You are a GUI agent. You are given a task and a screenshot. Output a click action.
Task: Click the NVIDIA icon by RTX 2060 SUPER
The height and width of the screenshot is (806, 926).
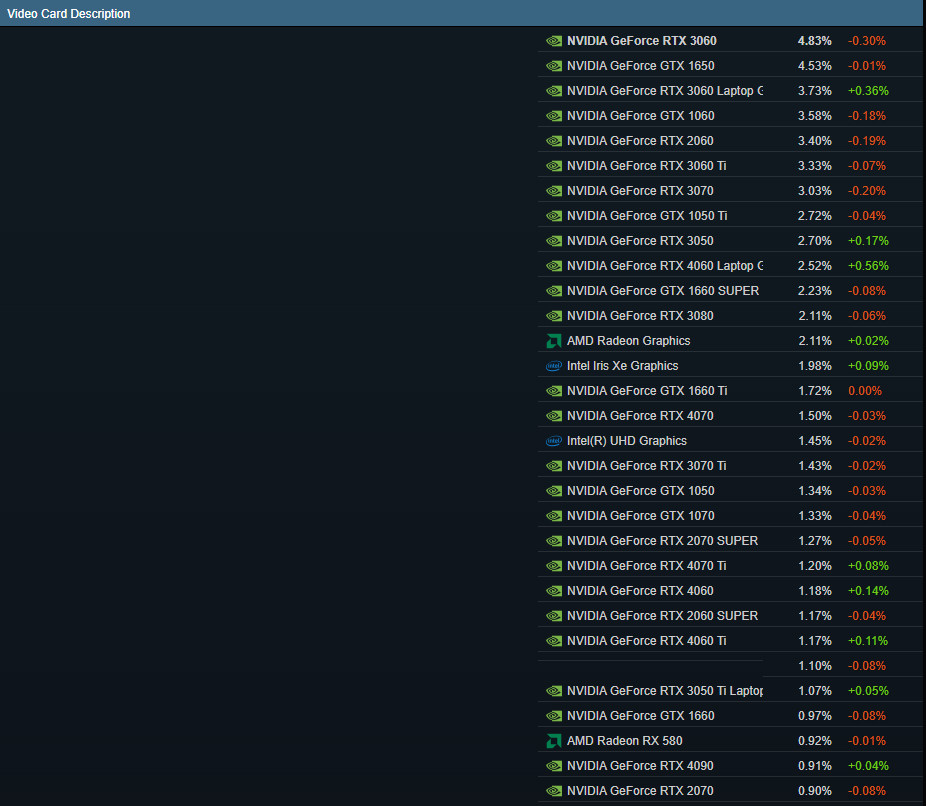554,616
